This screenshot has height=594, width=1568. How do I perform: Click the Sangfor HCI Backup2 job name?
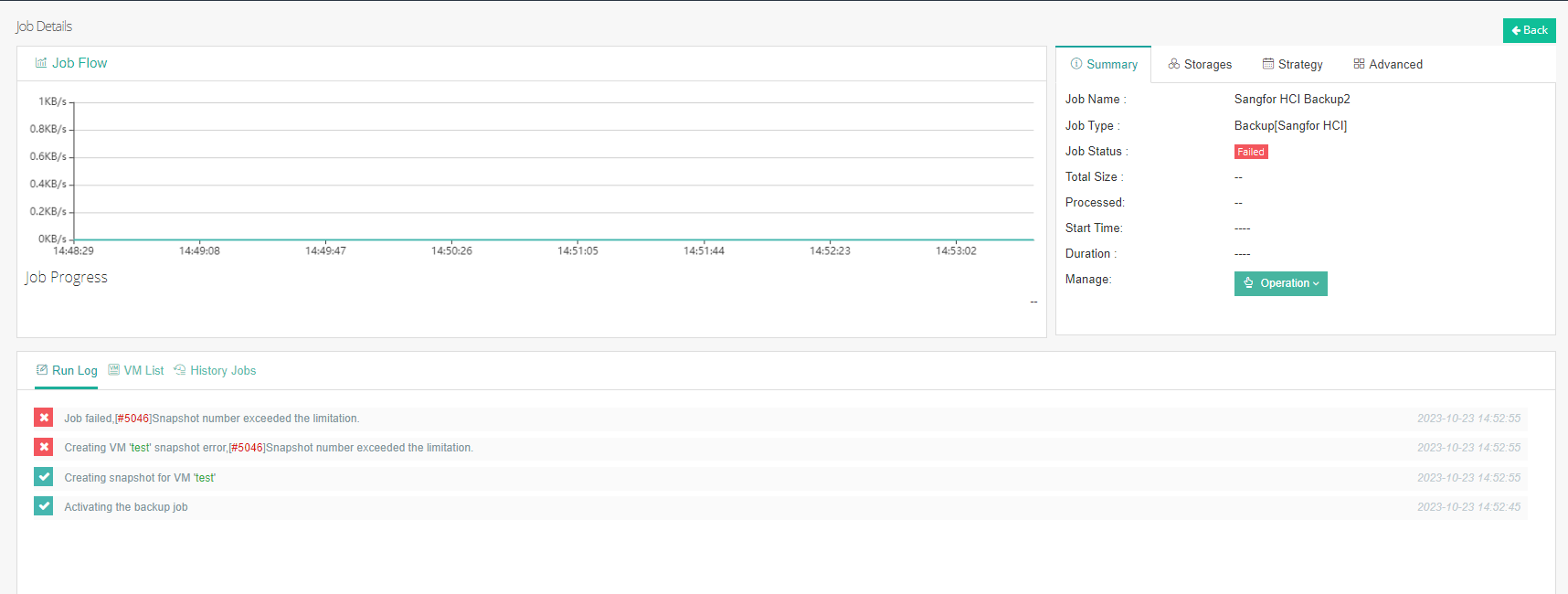tap(1291, 100)
